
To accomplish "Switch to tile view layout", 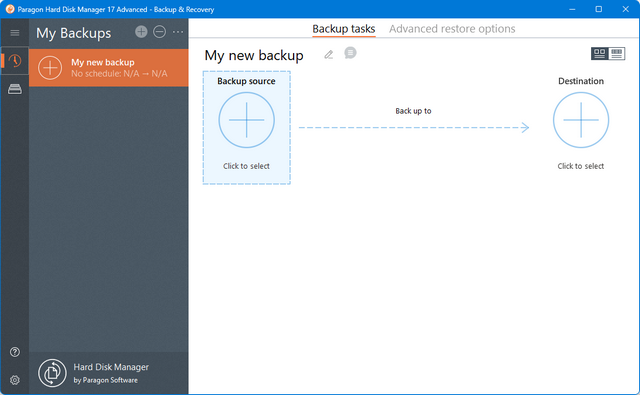I will [600, 53].
